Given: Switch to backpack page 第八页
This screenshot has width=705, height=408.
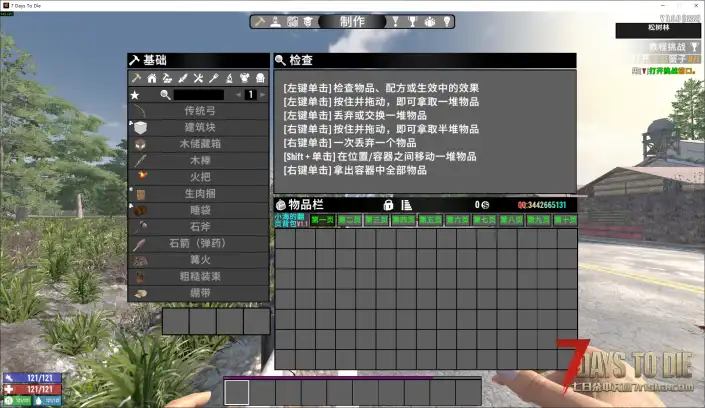Looking at the screenshot, I should click(x=512, y=220).
